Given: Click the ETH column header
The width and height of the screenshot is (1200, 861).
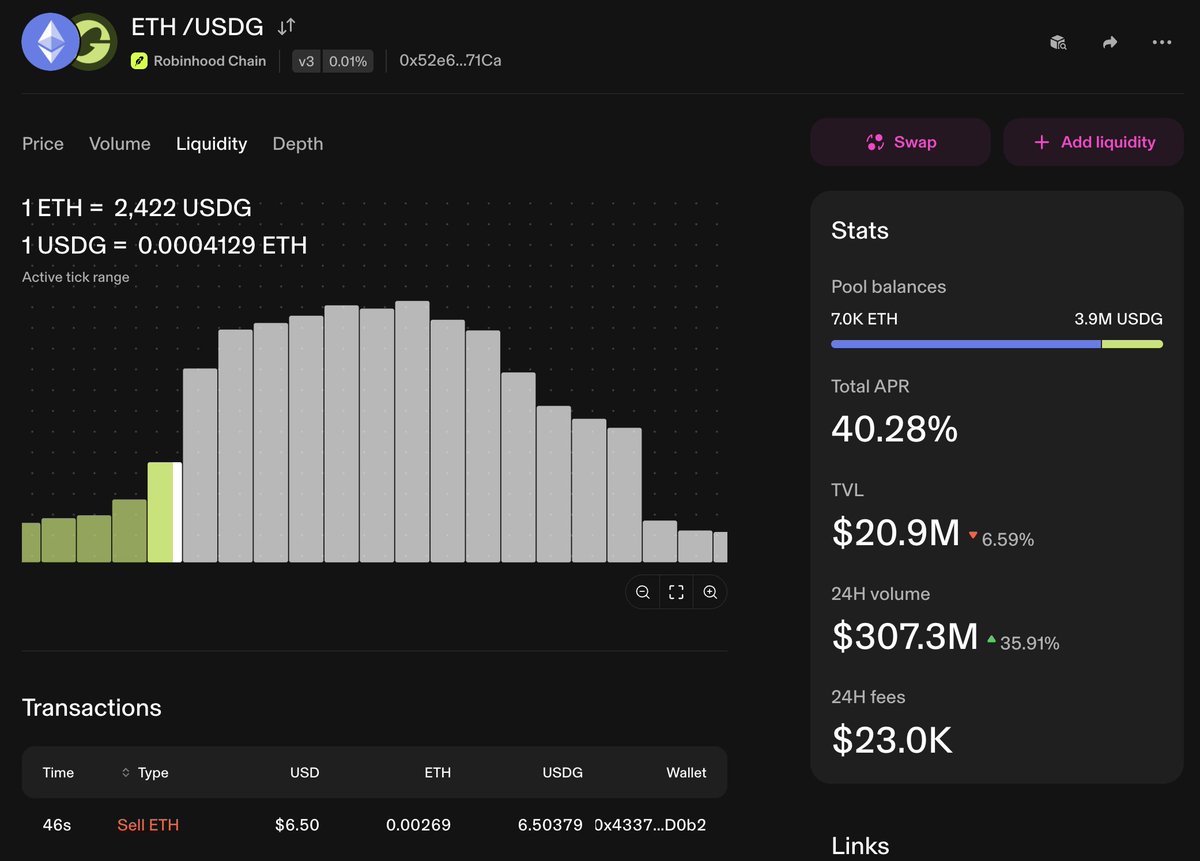Looking at the screenshot, I should (x=438, y=773).
